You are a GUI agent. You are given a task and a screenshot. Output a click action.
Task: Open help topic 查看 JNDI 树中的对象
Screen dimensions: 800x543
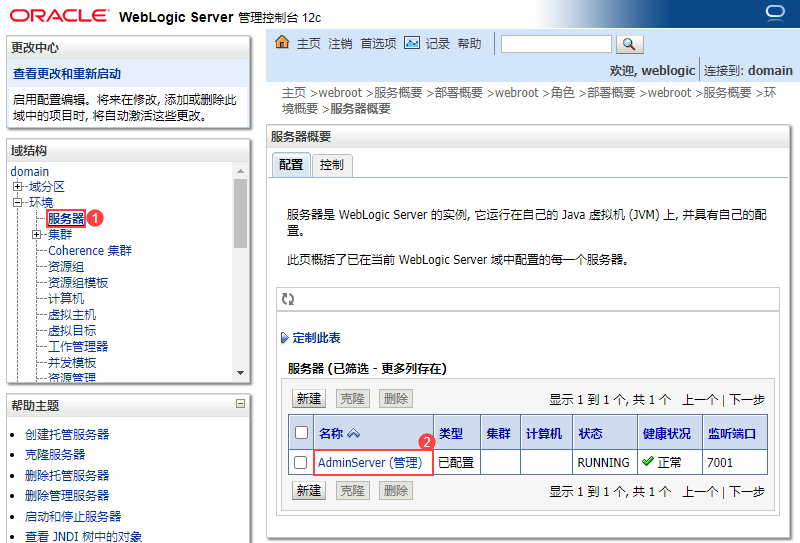click(84, 536)
